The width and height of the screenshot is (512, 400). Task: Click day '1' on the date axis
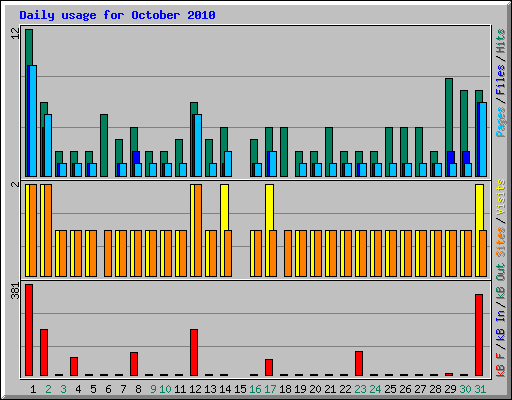[33, 389]
